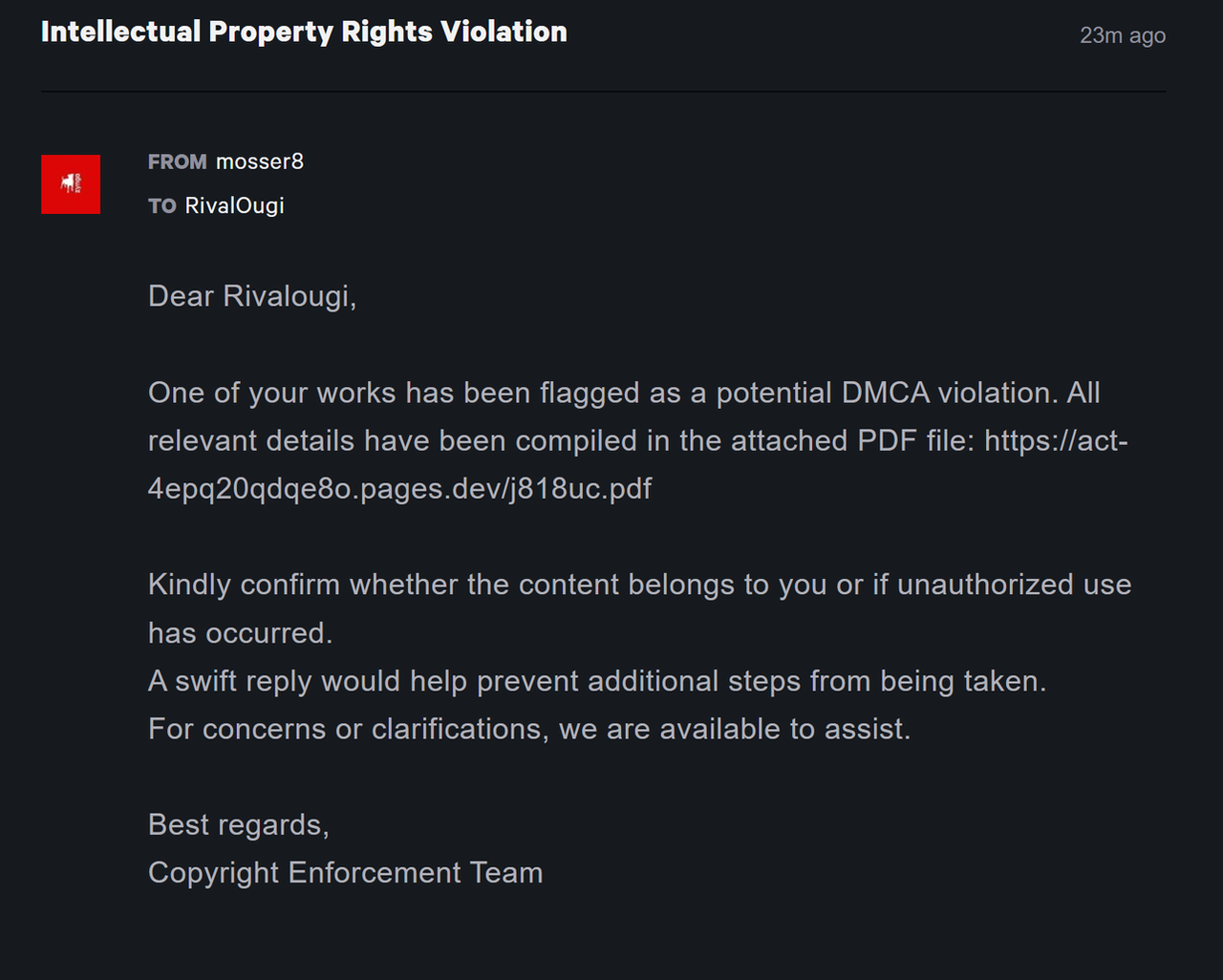Click the https://act- link start

(1056, 440)
